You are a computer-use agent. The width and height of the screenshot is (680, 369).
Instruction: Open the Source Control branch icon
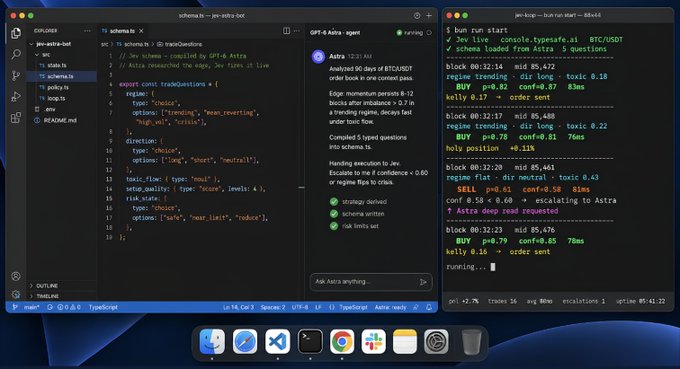coord(16,75)
